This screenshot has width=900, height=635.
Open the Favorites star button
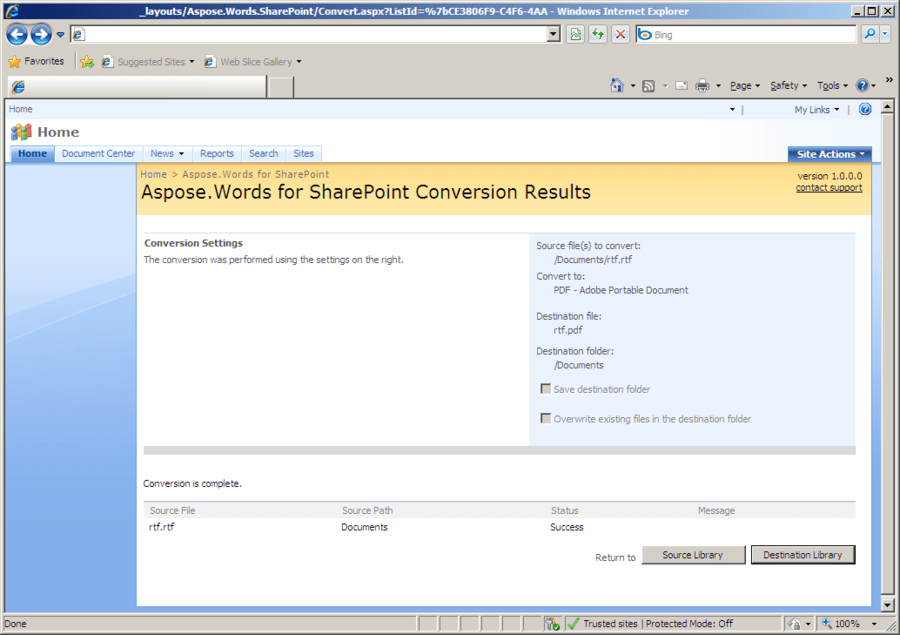[x=36, y=61]
